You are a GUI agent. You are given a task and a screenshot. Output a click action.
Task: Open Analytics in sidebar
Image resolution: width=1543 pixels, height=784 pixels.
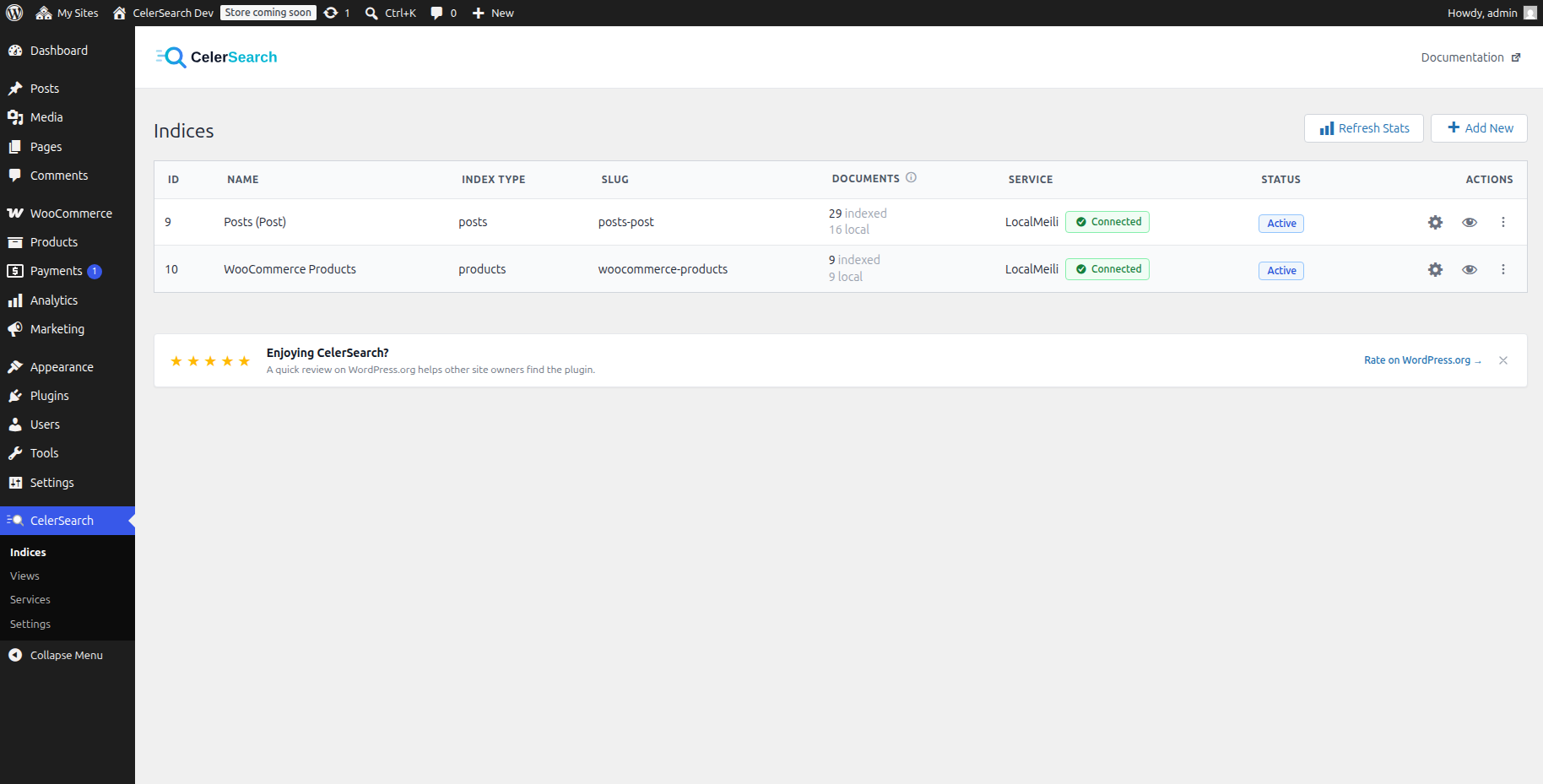click(68, 300)
